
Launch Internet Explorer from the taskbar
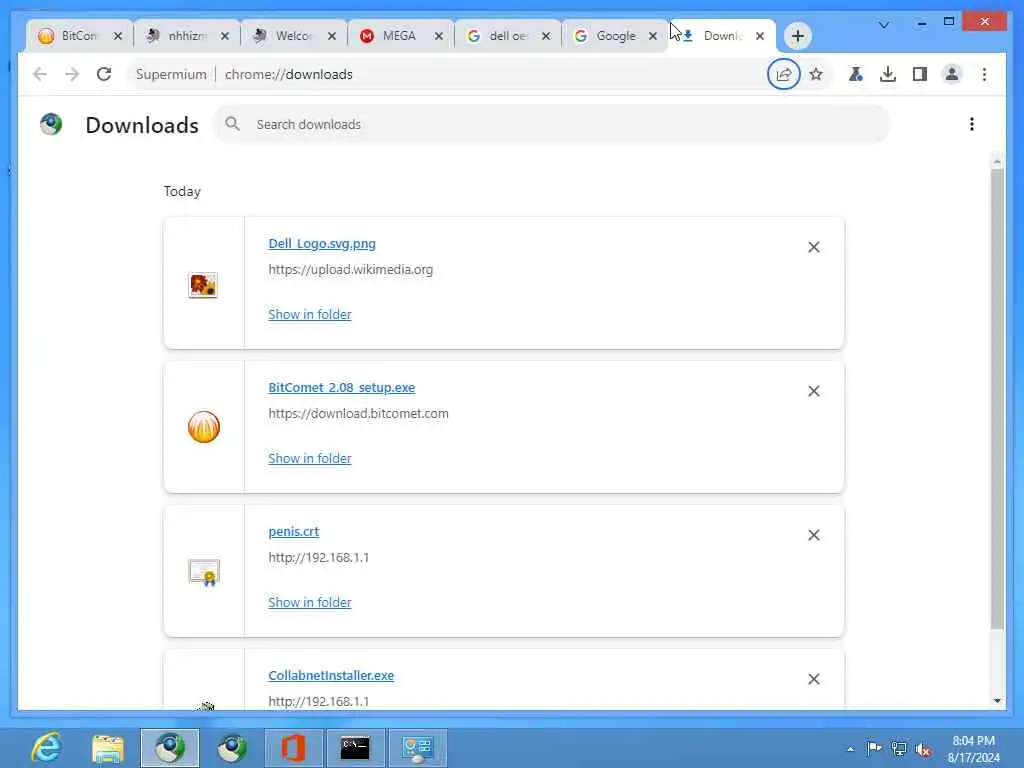tap(46, 748)
